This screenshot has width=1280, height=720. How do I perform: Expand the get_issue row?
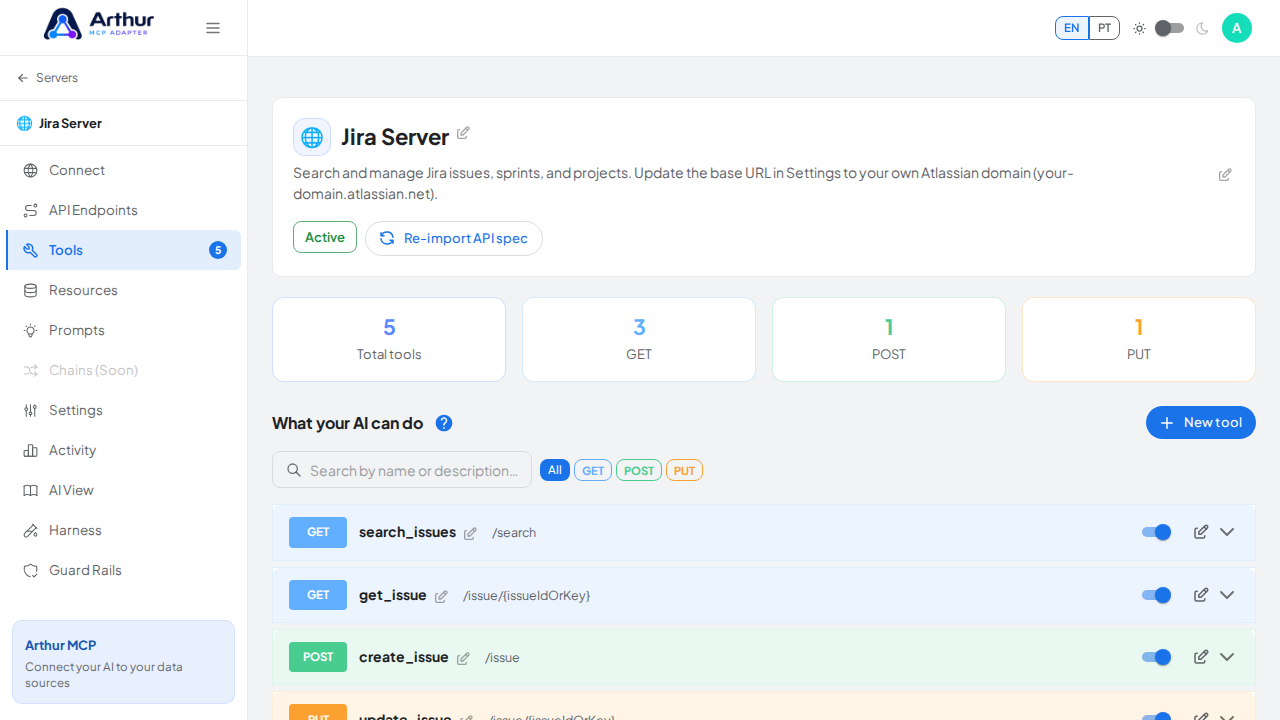(1227, 595)
